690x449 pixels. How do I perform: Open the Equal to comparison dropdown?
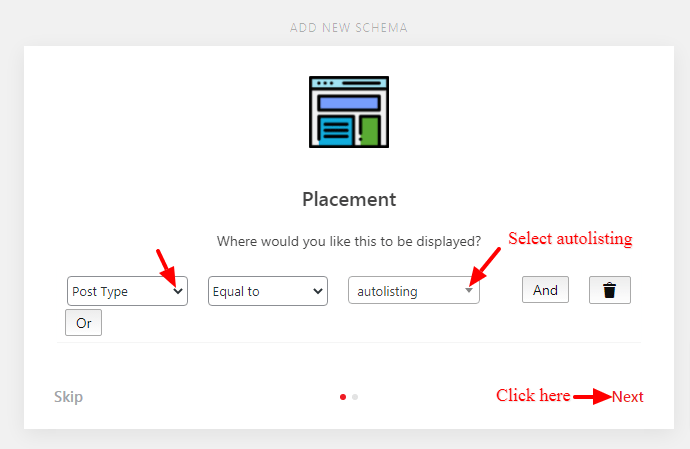[268, 291]
